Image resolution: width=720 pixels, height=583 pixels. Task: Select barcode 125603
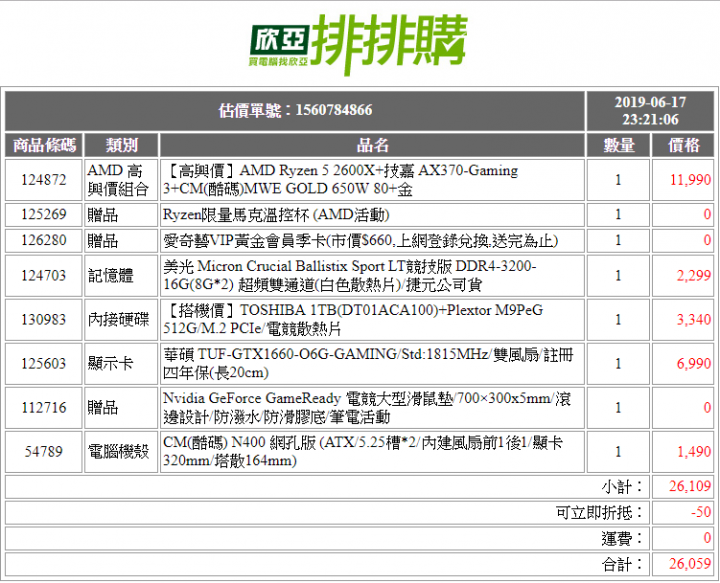click(x=44, y=364)
